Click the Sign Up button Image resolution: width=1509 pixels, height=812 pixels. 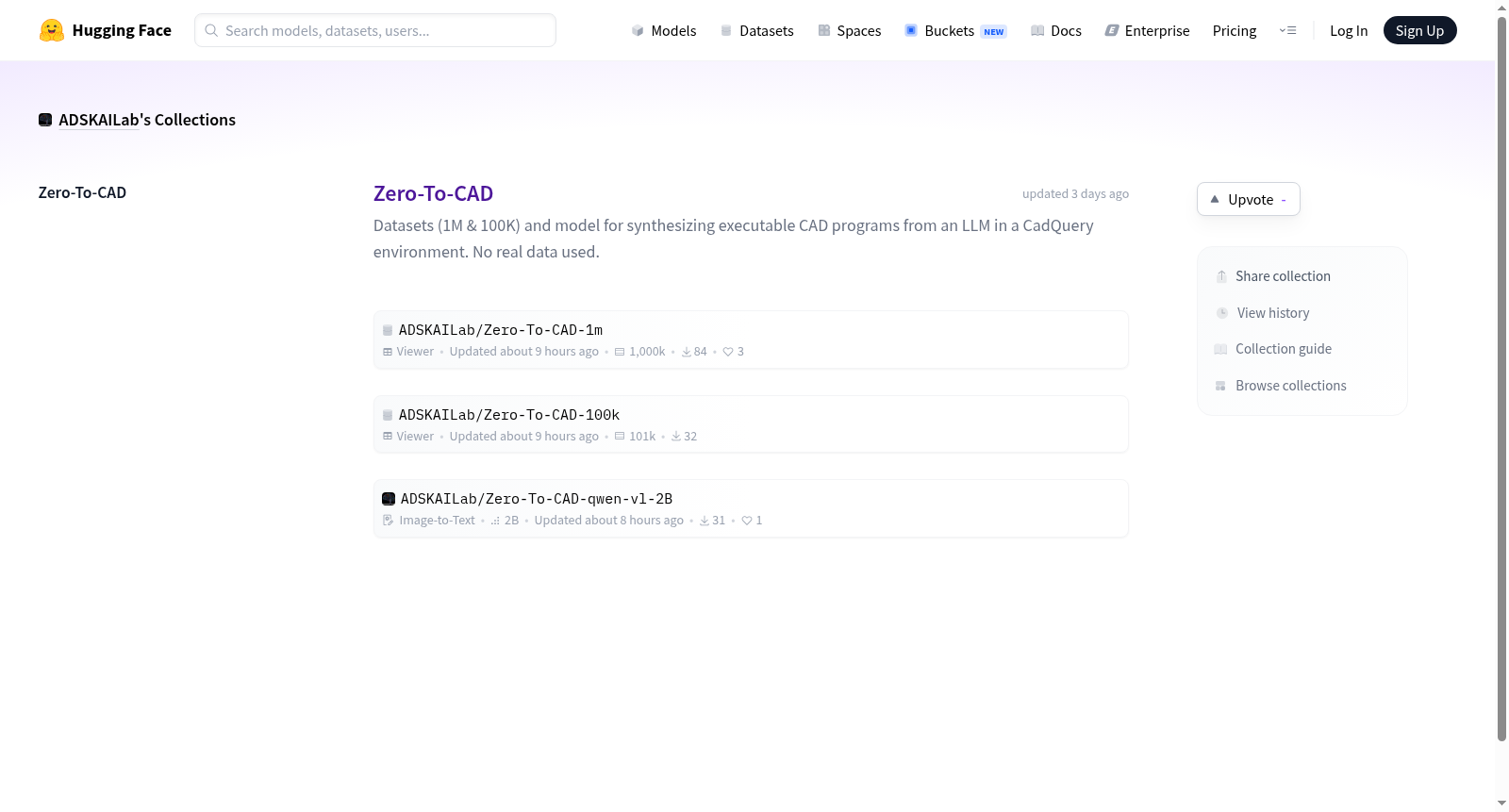[1420, 30]
